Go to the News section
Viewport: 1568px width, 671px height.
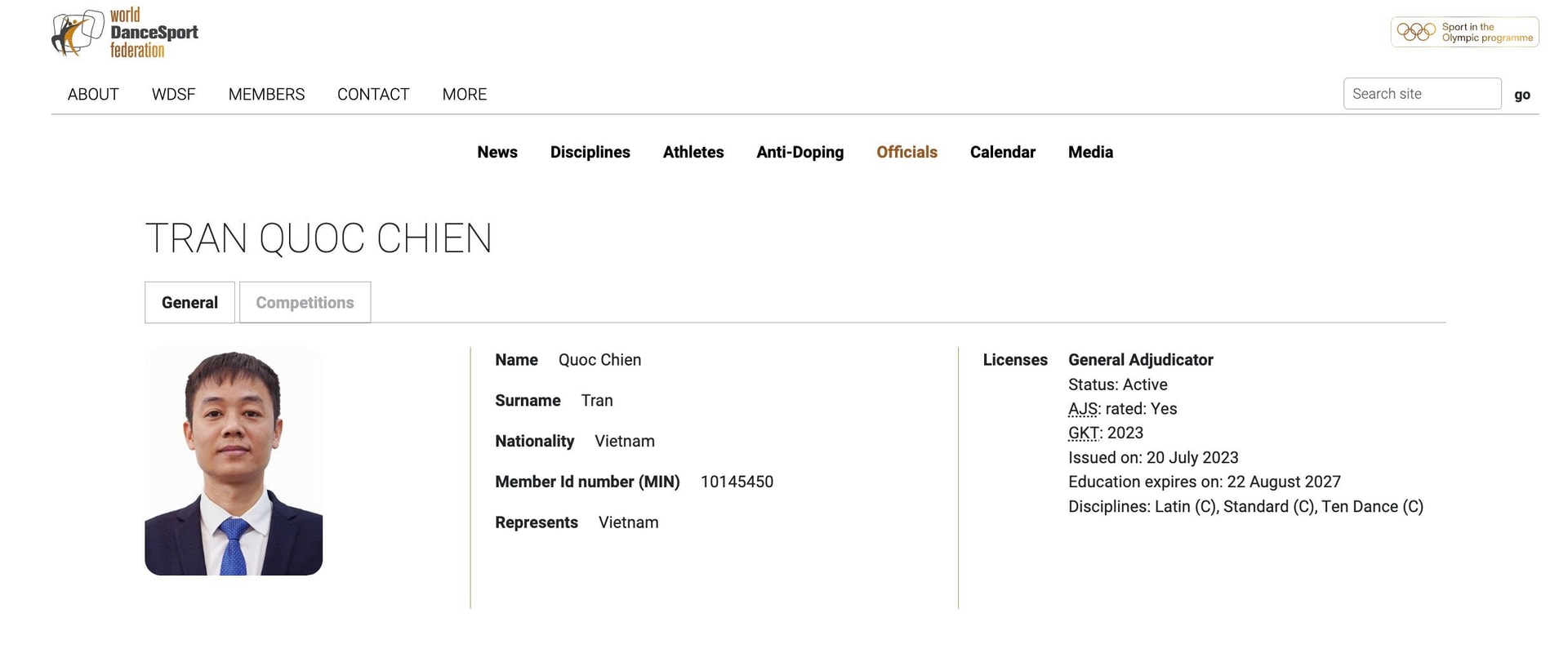[497, 152]
